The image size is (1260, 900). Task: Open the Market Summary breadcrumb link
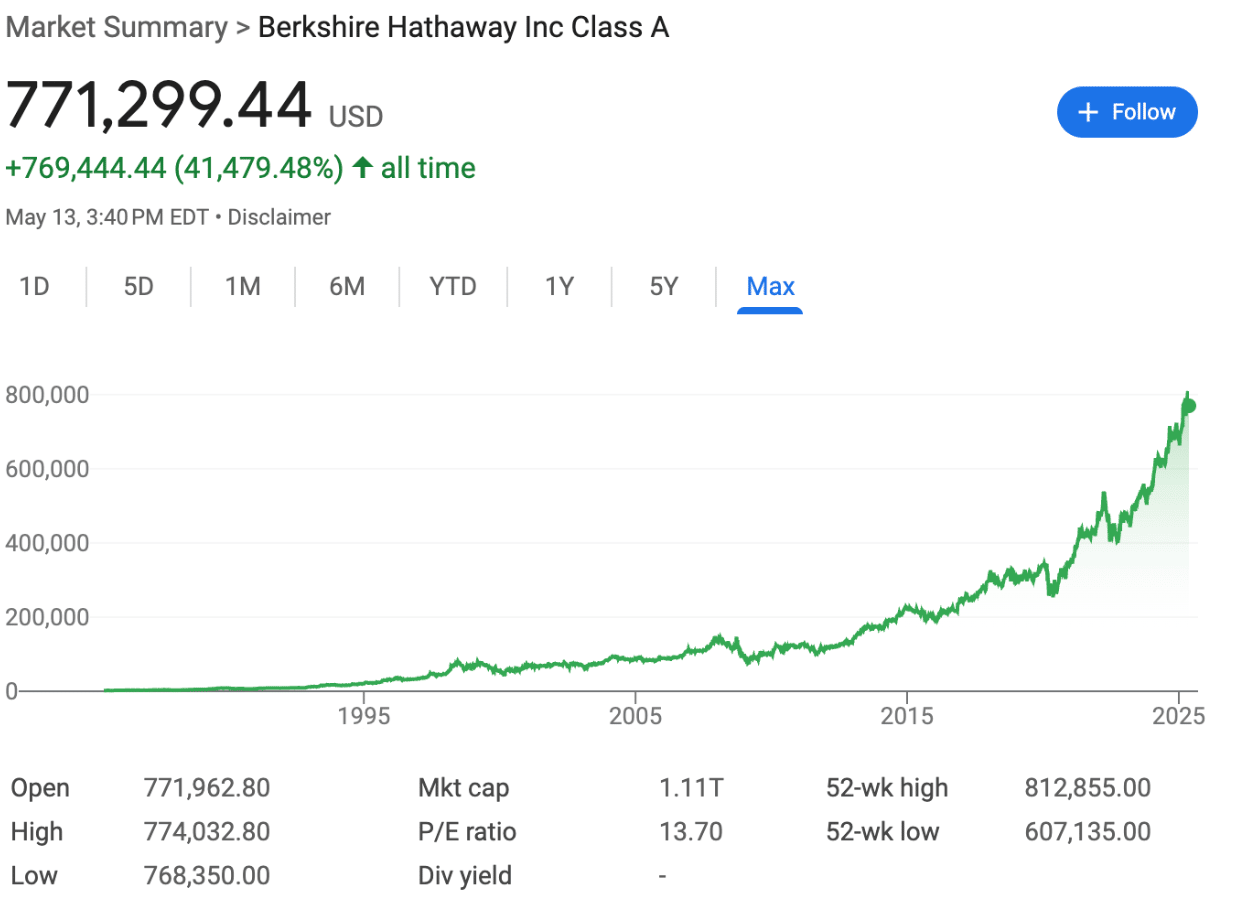tap(116, 27)
